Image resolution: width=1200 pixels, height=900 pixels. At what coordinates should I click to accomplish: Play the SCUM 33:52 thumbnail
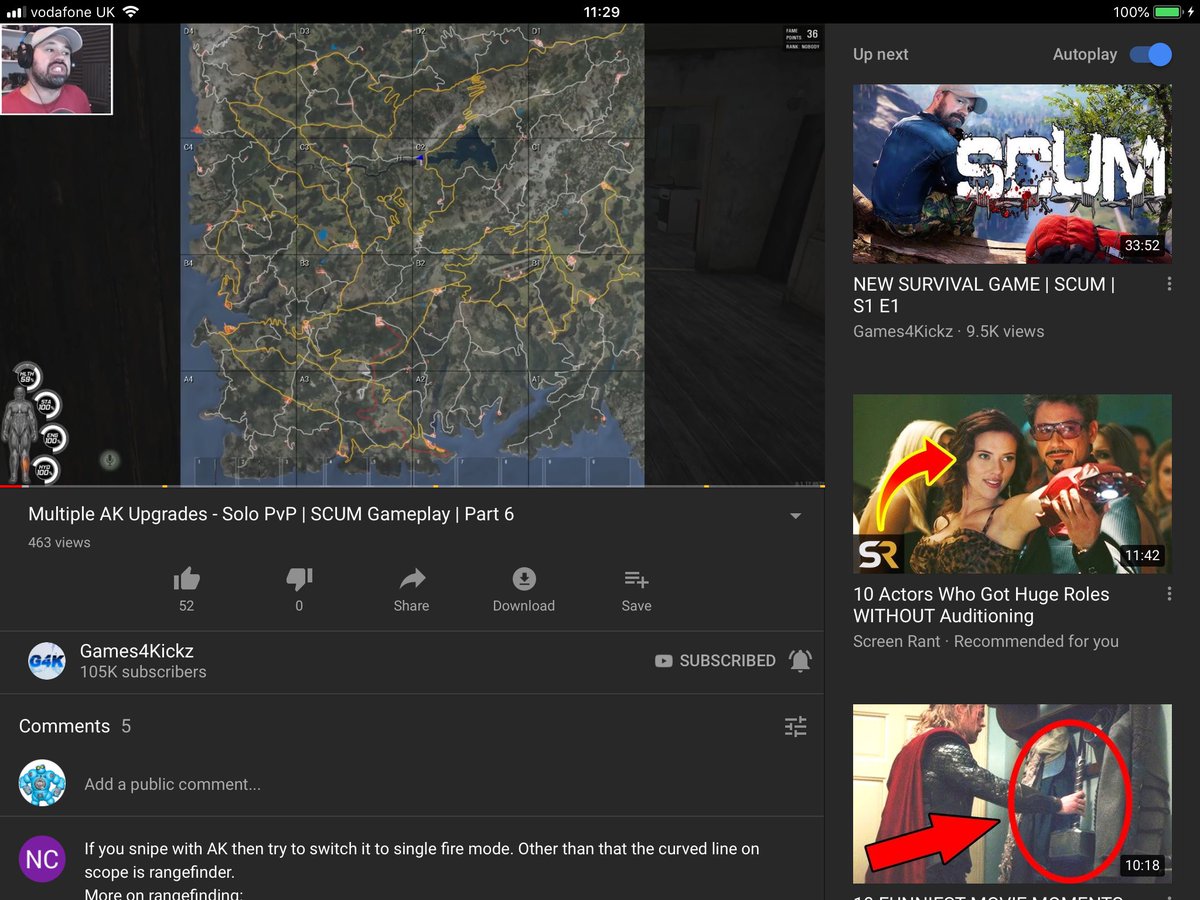pyautogui.click(x=1012, y=174)
